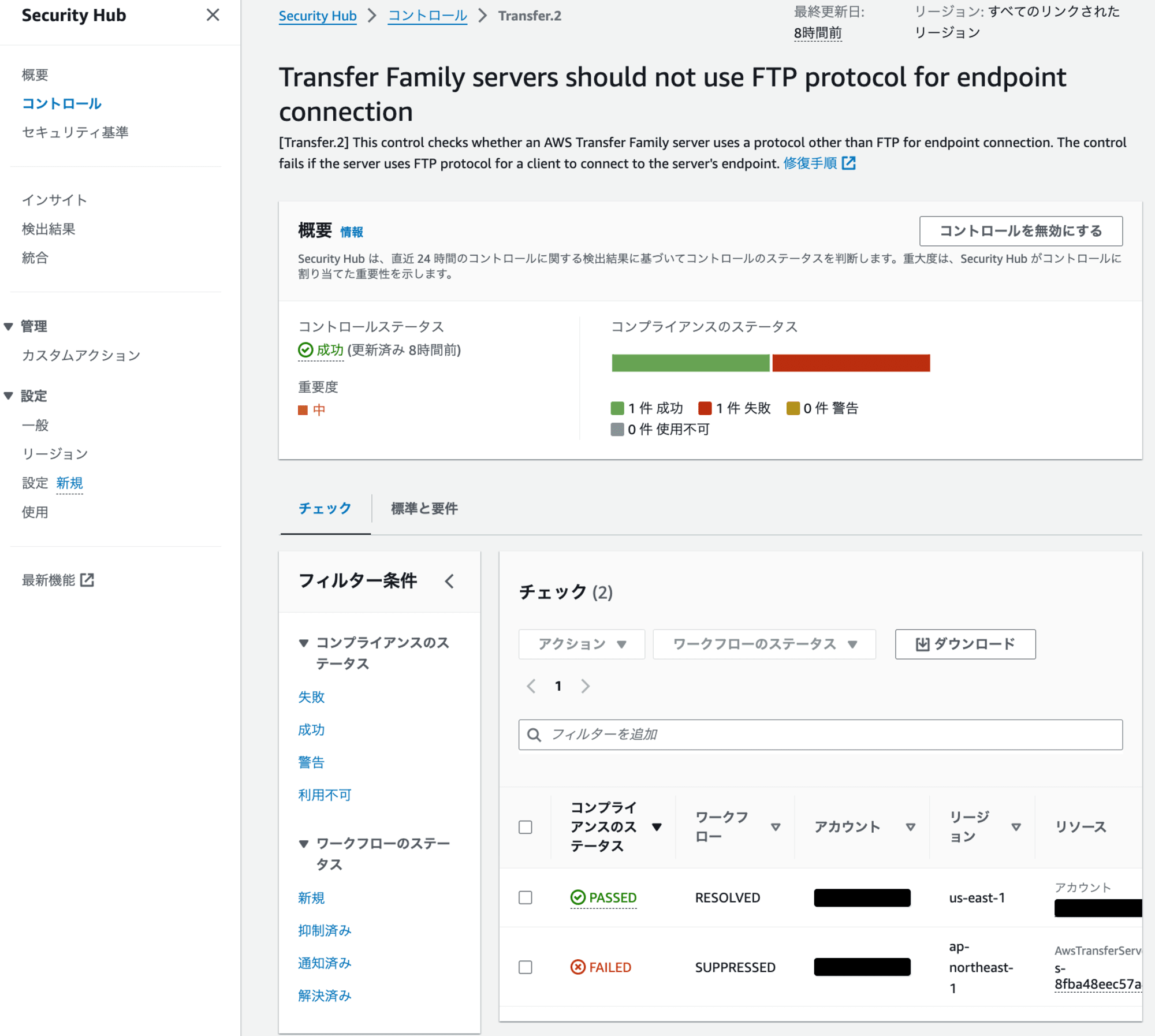Filter by 抑制済み workflow status
The width and height of the screenshot is (1155, 1036).
point(325,930)
